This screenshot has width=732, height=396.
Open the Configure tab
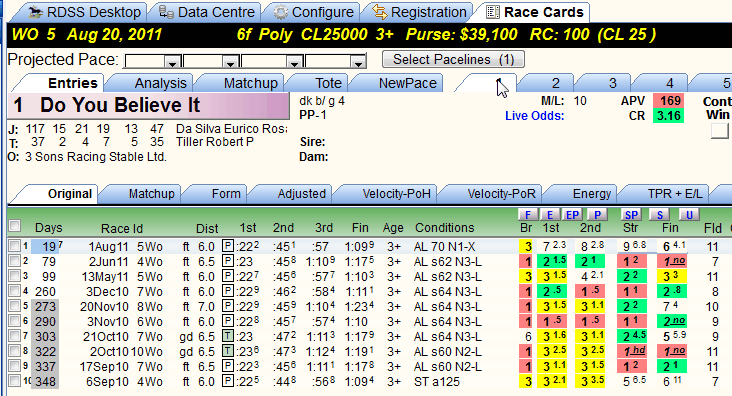point(313,12)
